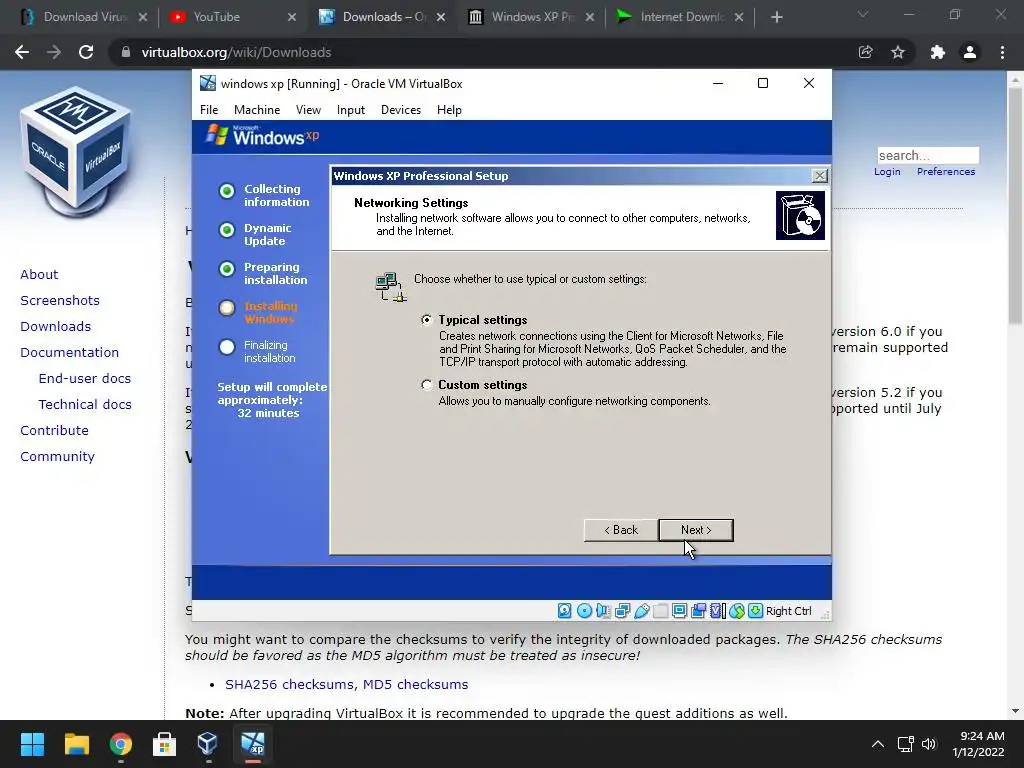Click the audio status icon in VirtualBox
This screenshot has width=1024, height=768.
click(603, 611)
